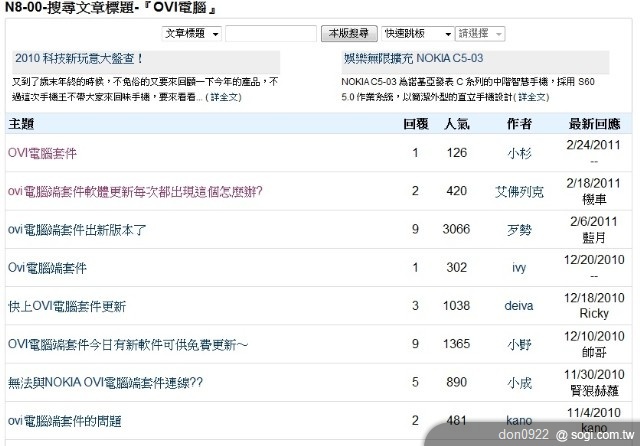Open thread 無法與NOKIA OVI電腦端套件連線??

[105, 382]
